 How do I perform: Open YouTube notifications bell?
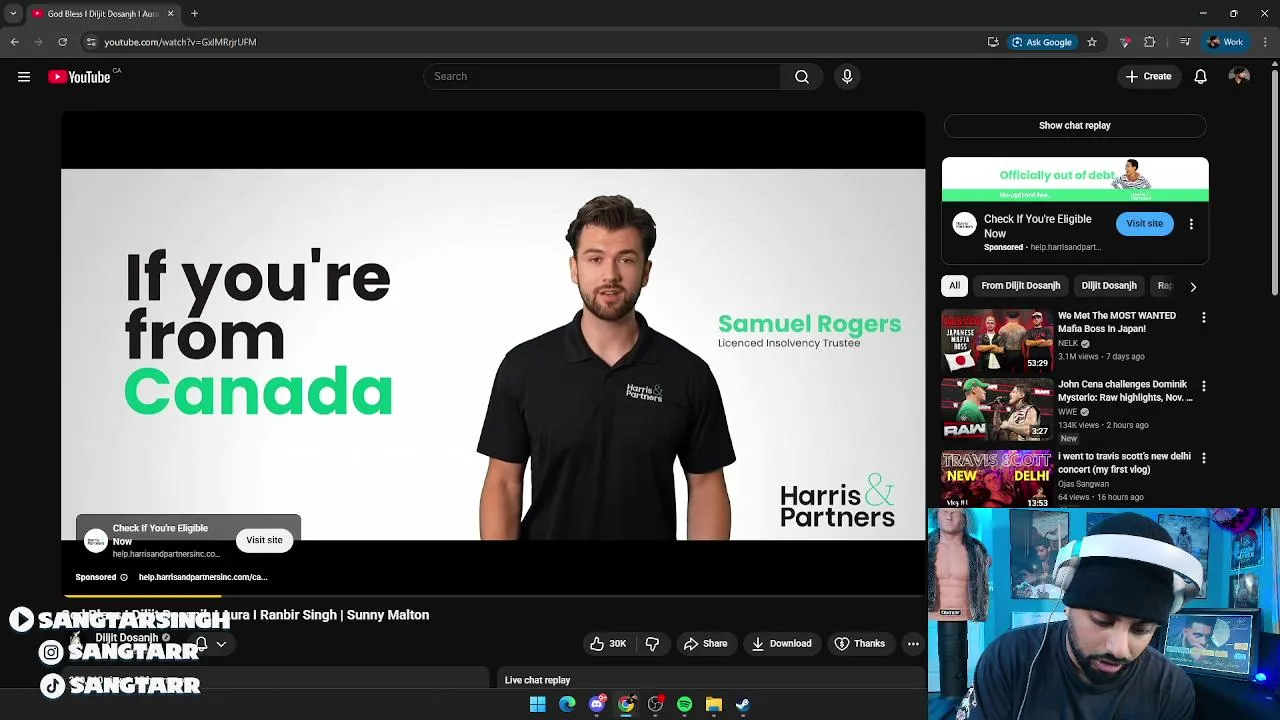pos(1200,76)
